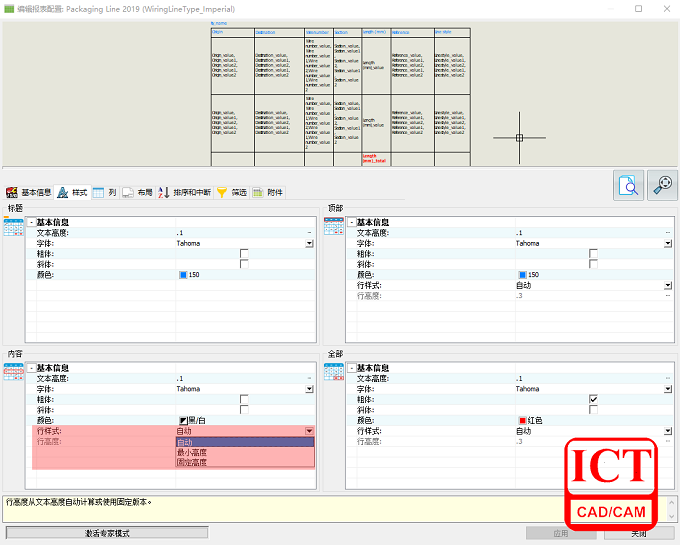The height and width of the screenshot is (545, 680).
Task: Select 固定高度 in the row style list
Action: (x=245, y=462)
